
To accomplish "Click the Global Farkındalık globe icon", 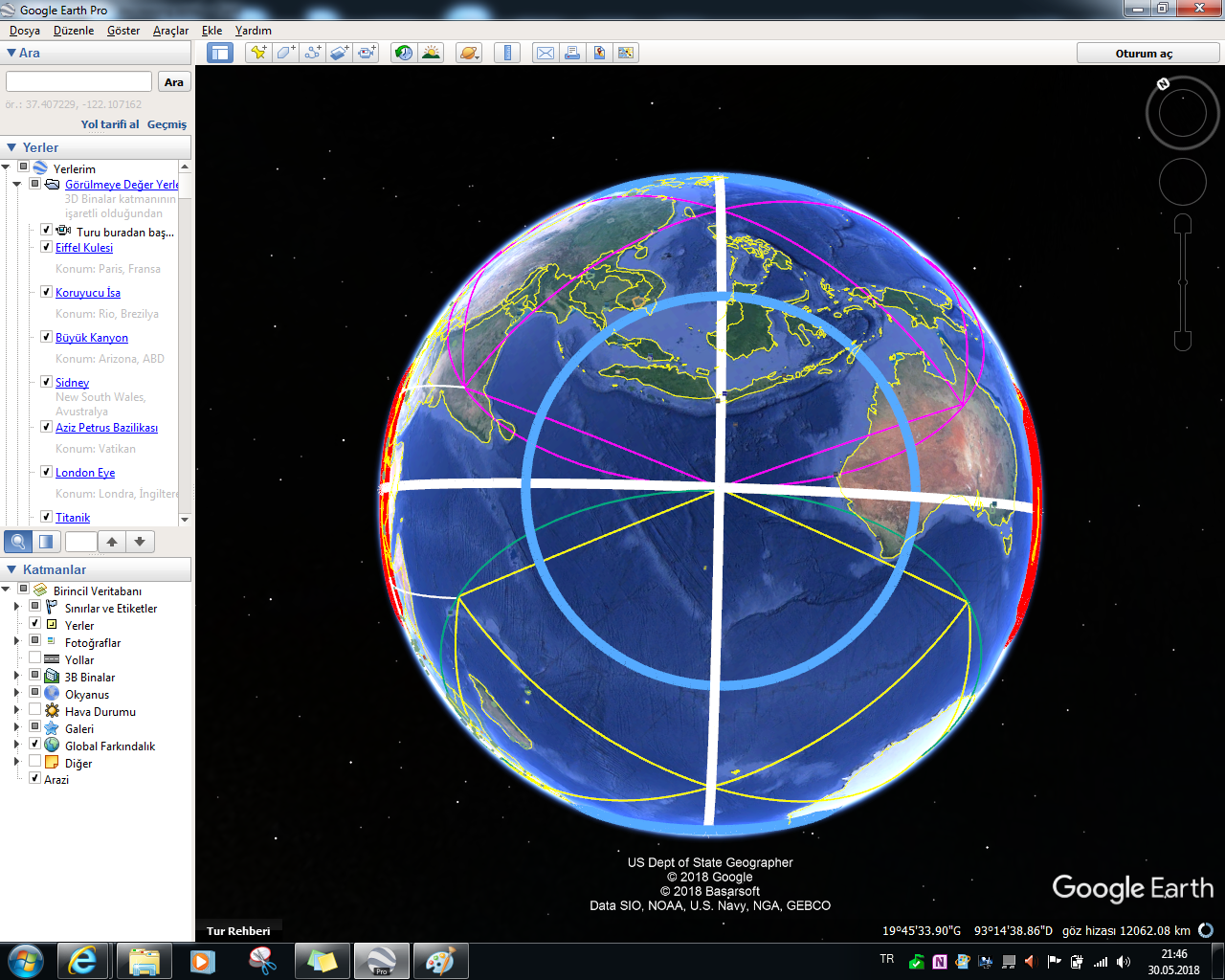I will tap(52, 746).
